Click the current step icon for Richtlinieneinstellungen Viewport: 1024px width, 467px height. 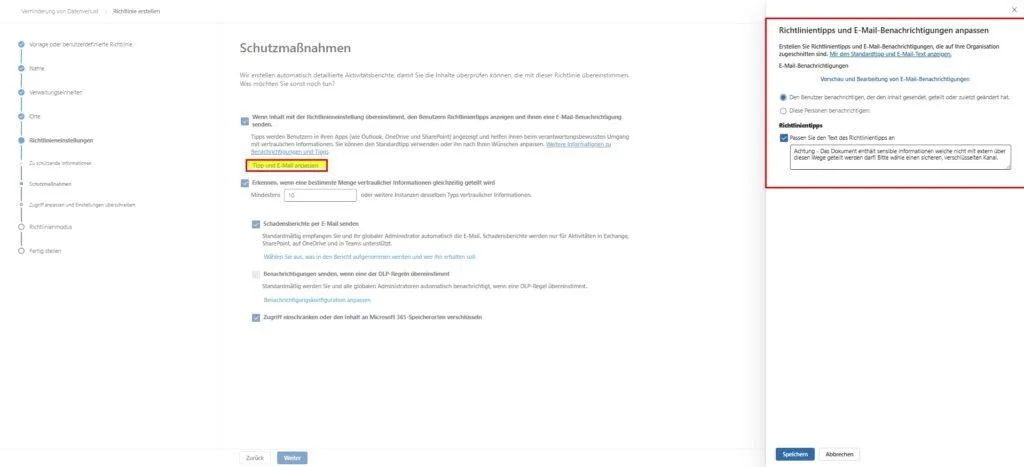(x=20, y=141)
